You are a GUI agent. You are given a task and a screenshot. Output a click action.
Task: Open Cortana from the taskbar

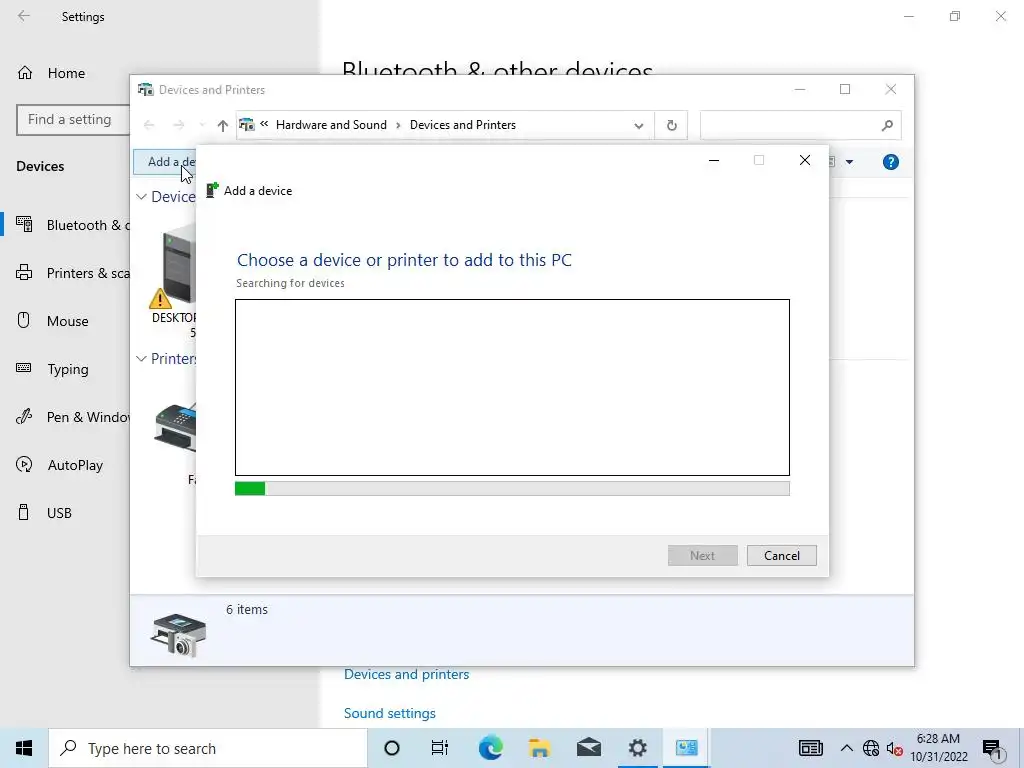[392, 748]
